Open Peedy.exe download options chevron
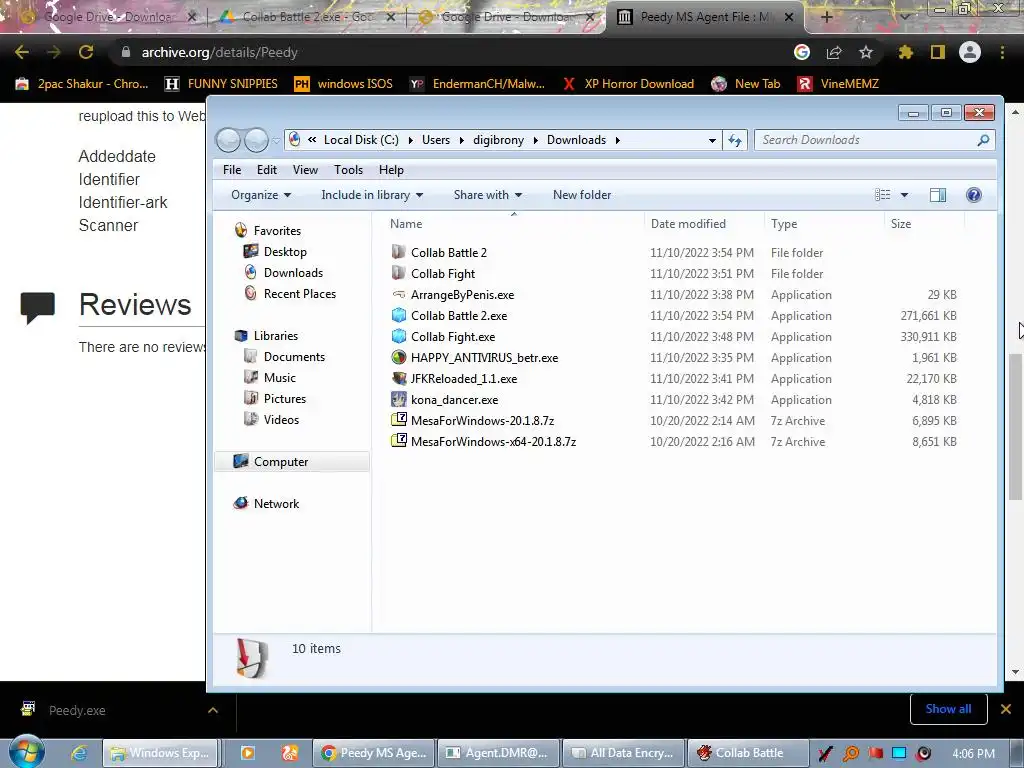The image size is (1024, 768). pos(213,710)
